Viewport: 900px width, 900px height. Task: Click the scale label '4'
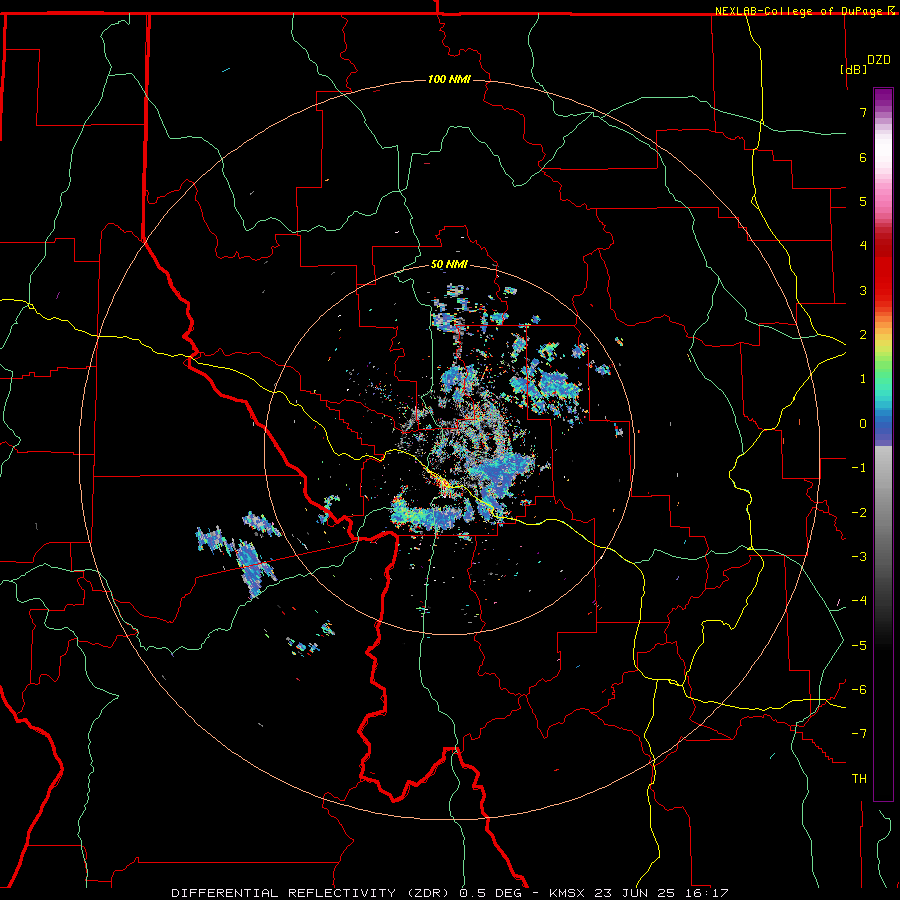(x=863, y=246)
